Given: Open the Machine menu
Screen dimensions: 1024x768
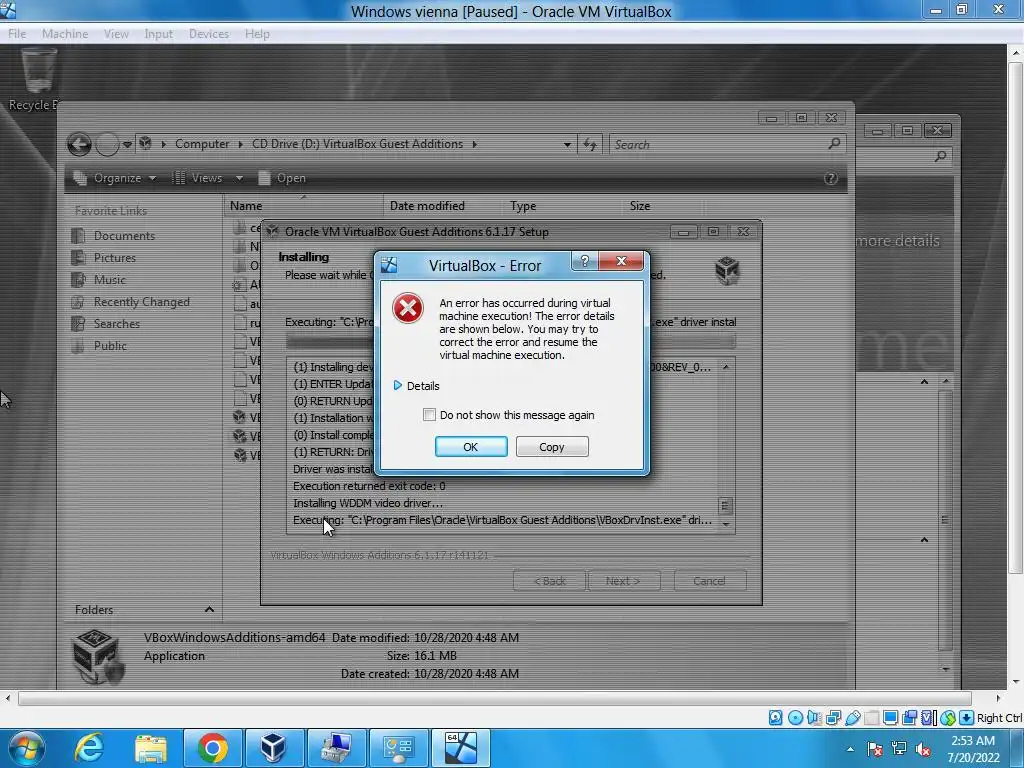Looking at the screenshot, I should (65, 34).
